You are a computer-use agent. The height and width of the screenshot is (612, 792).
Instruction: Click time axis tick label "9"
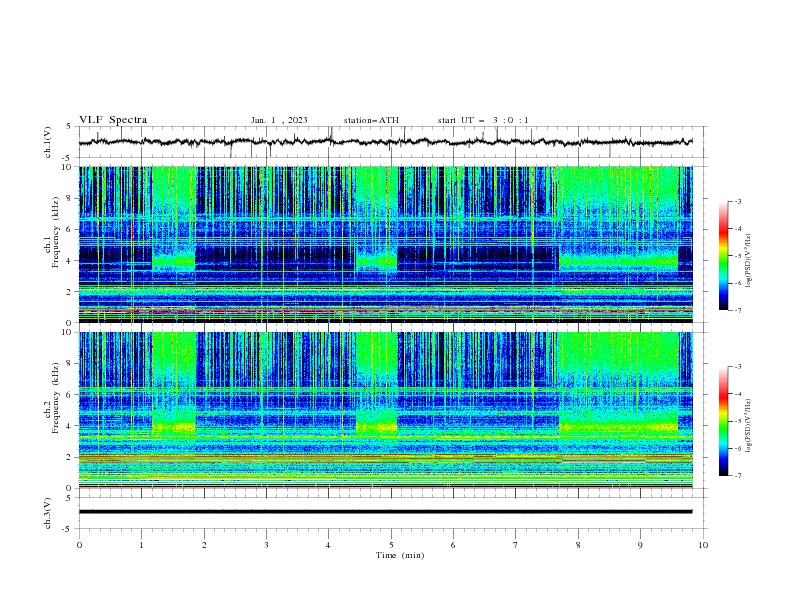pyautogui.click(x=640, y=545)
